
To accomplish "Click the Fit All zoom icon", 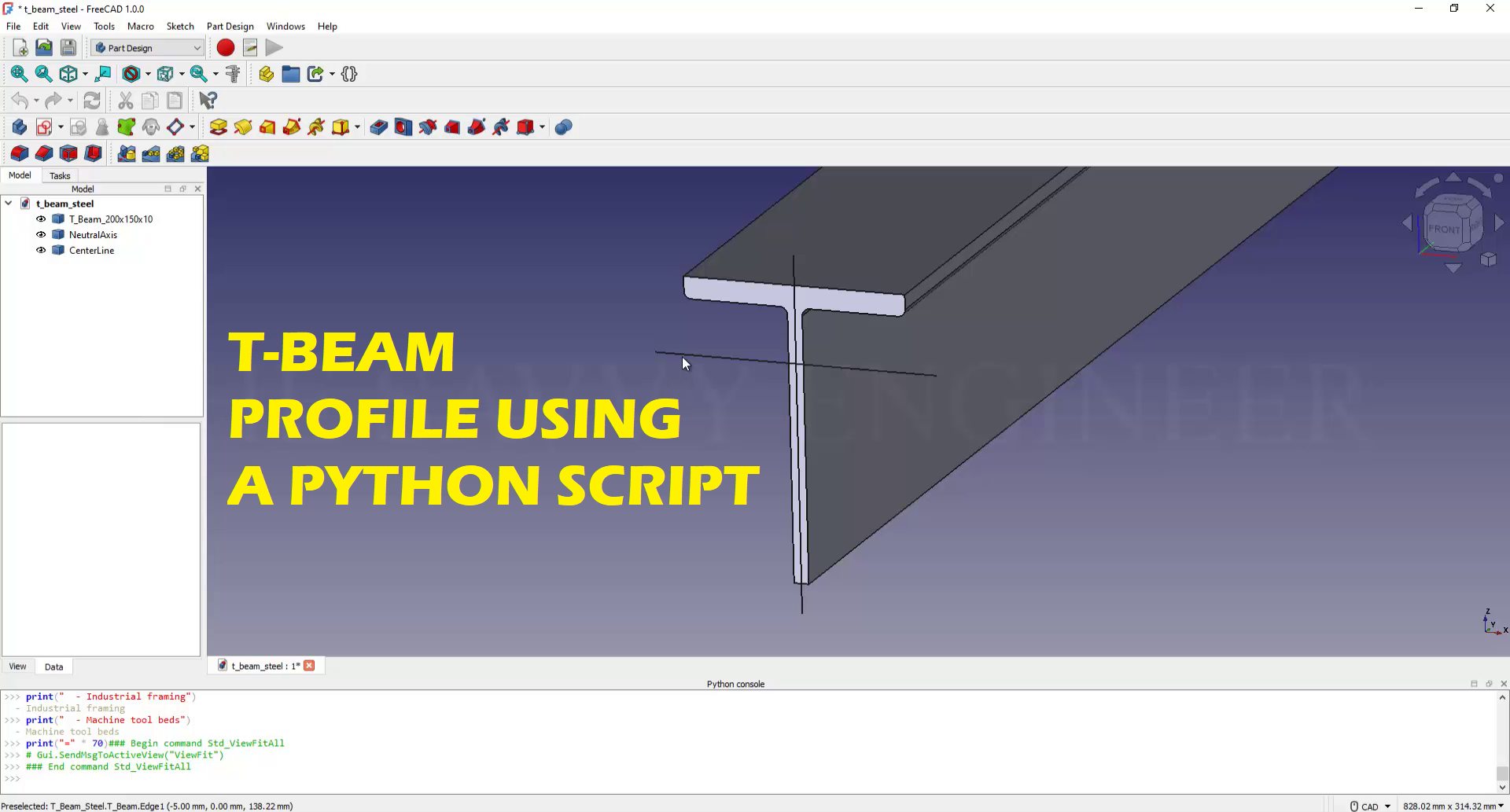I will pyautogui.click(x=19, y=74).
